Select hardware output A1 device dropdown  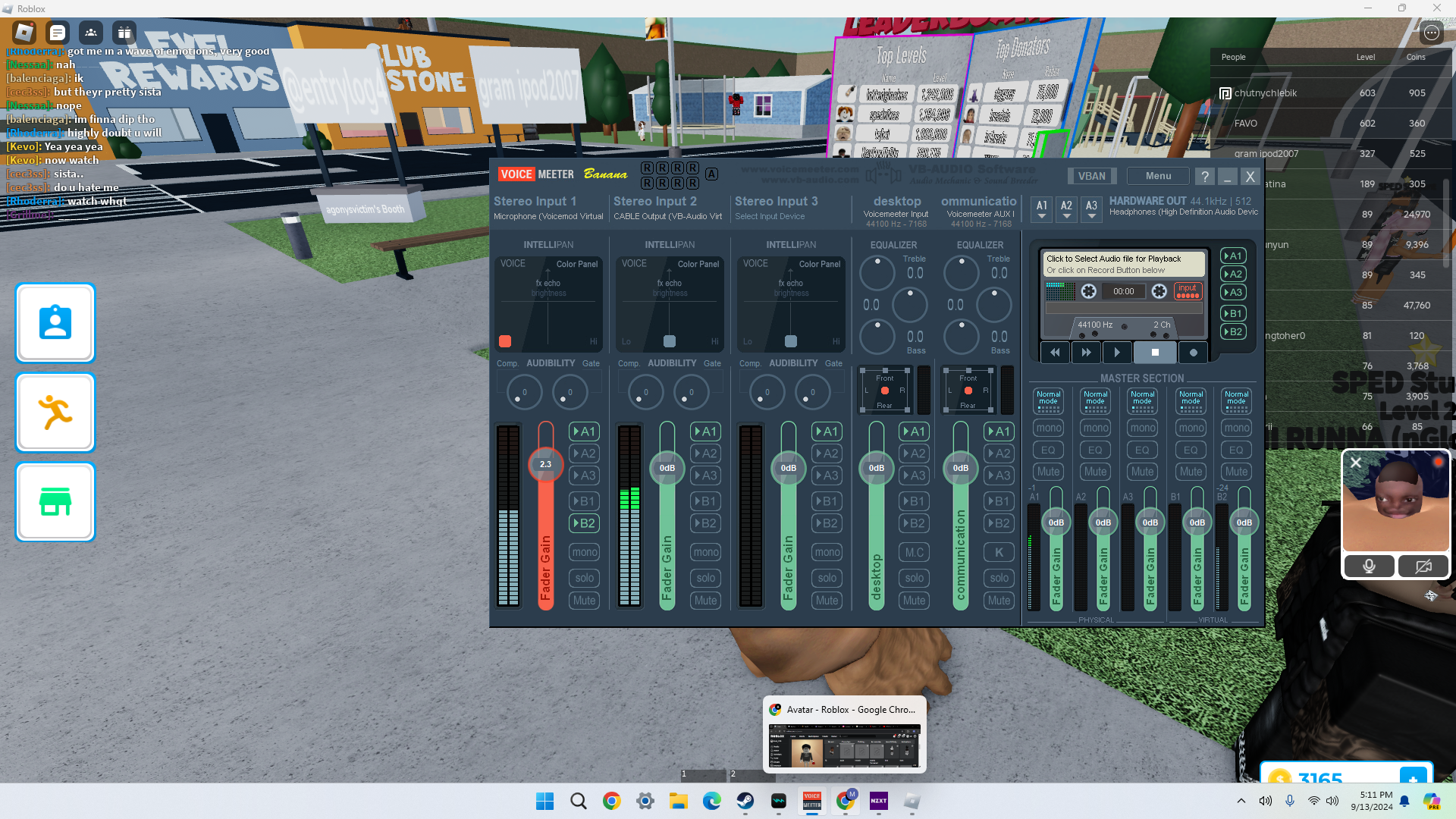click(x=1042, y=209)
